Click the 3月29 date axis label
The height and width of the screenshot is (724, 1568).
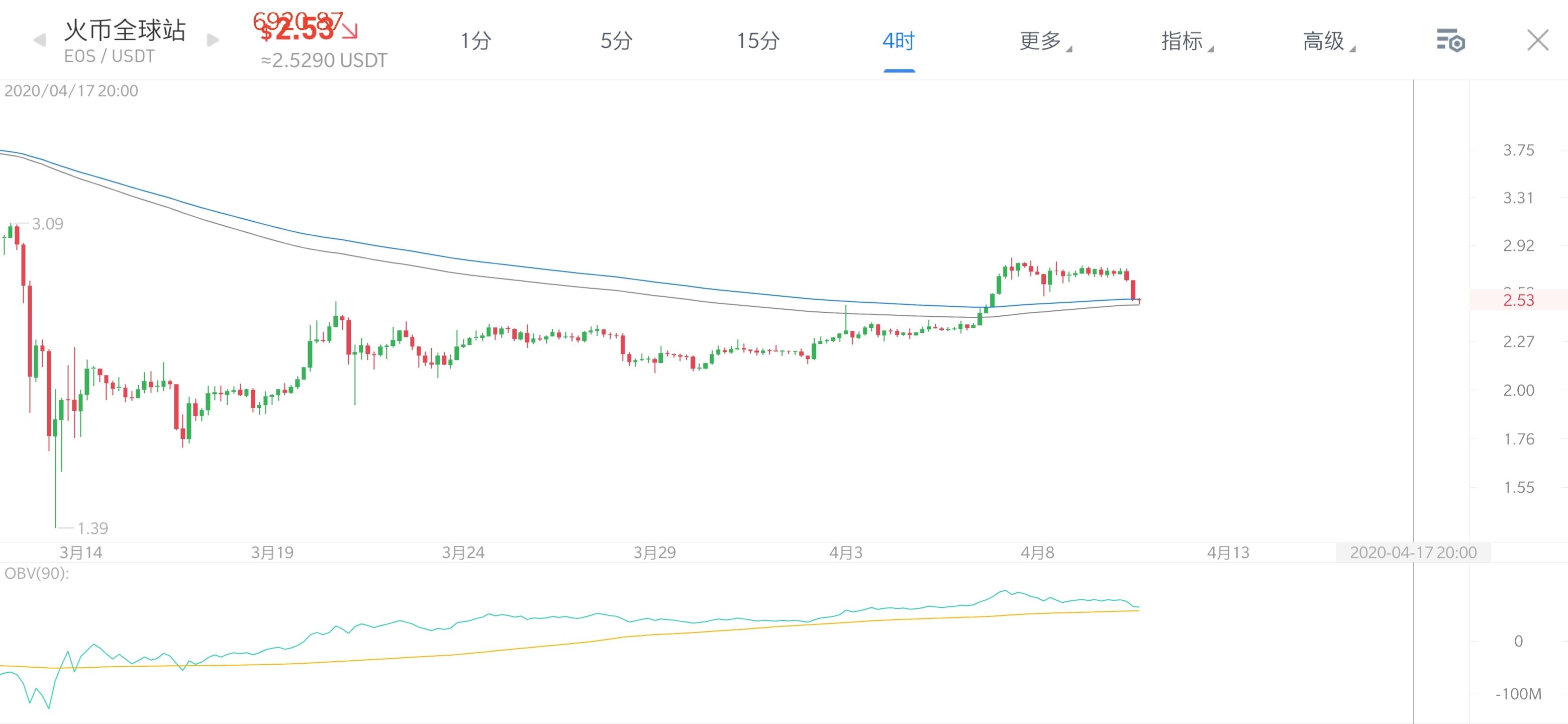(x=654, y=552)
